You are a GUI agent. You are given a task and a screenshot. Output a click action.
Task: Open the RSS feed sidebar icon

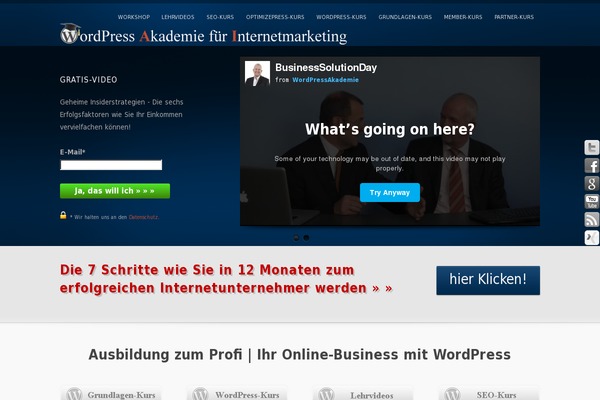coord(592,220)
